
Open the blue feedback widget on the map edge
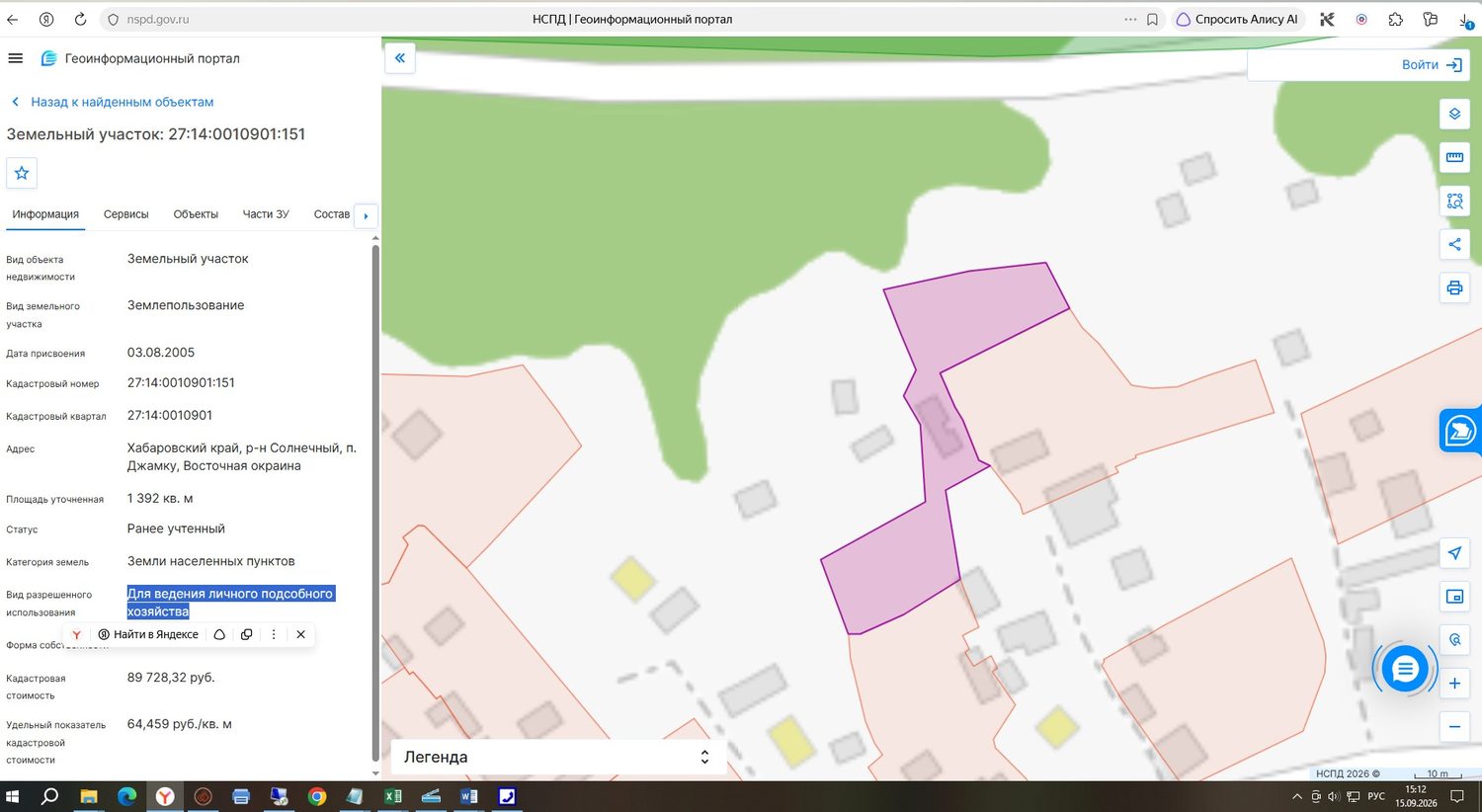tap(1460, 431)
